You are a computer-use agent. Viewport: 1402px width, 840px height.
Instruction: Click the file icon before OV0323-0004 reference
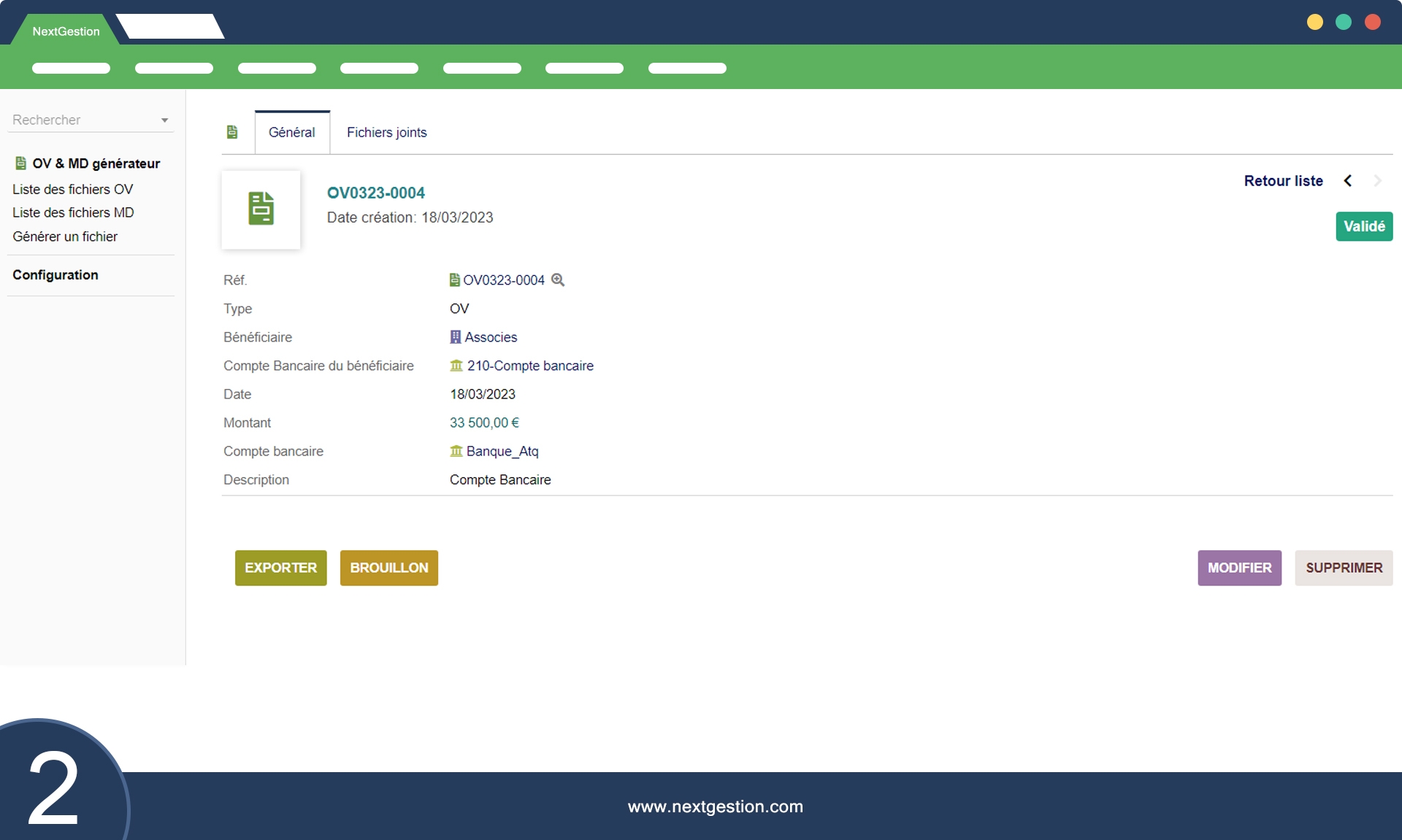point(454,280)
